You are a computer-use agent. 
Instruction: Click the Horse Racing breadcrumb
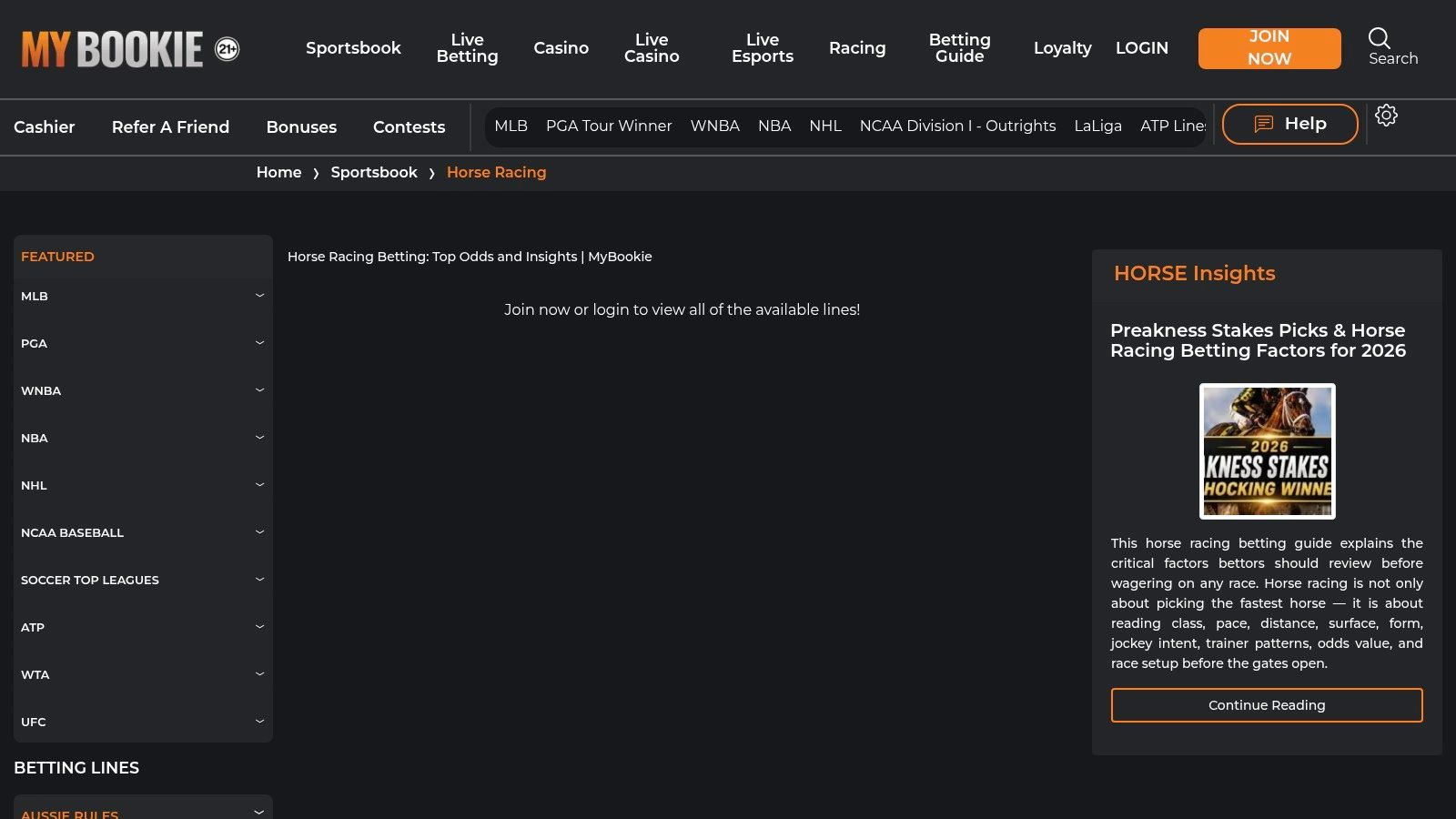496,172
